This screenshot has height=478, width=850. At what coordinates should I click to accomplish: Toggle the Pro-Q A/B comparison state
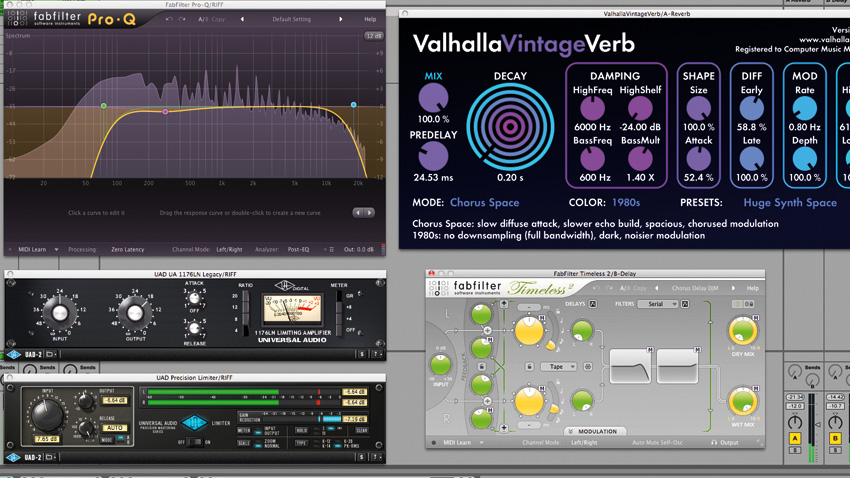click(201, 19)
